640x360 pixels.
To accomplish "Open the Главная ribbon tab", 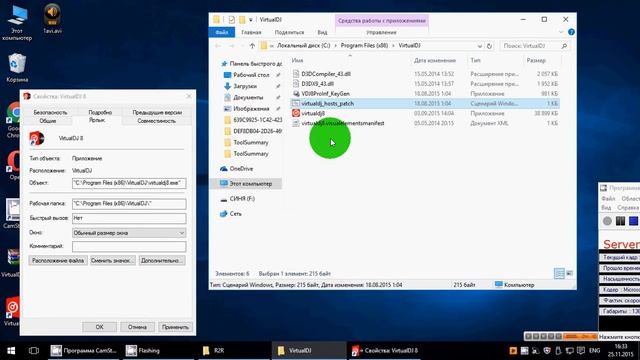I will (x=251, y=32).
